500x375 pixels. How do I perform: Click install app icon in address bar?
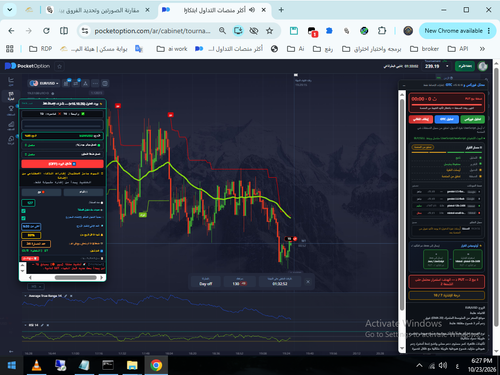[238, 31]
